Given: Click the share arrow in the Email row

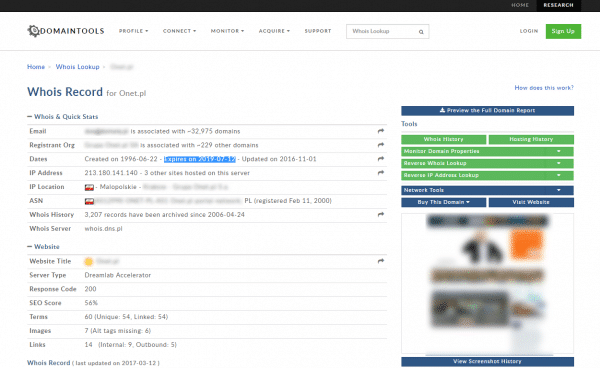Looking at the screenshot, I should (381, 131).
